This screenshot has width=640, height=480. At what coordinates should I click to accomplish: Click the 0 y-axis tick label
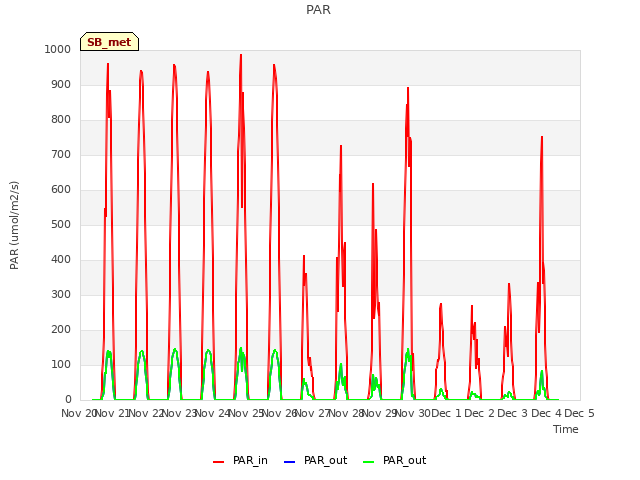[x=68, y=400]
